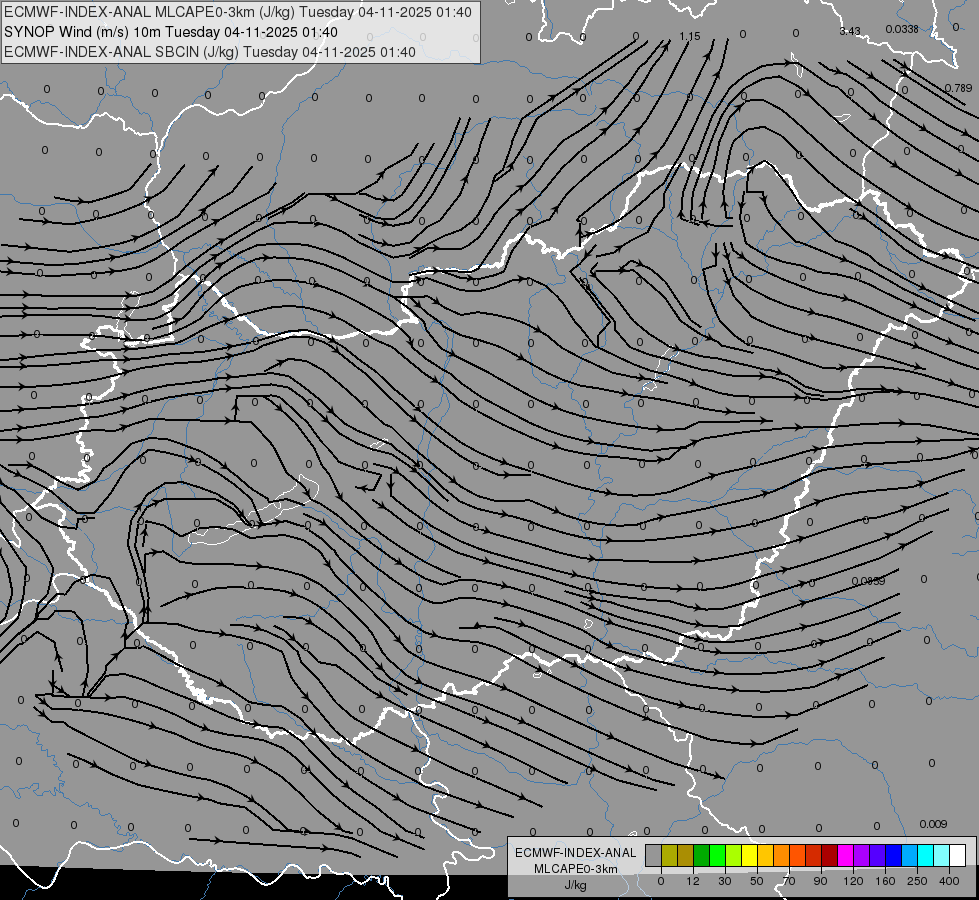Click the legend tick label 90
Viewport: 979px width, 900px height.
click(x=820, y=881)
